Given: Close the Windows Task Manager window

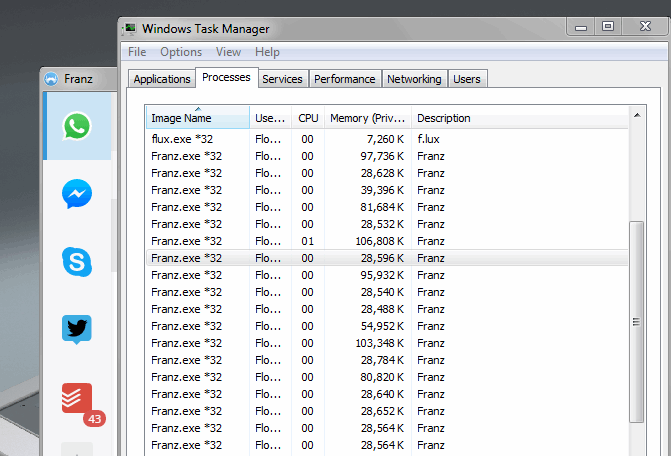Looking at the screenshot, I should tap(645, 27).
